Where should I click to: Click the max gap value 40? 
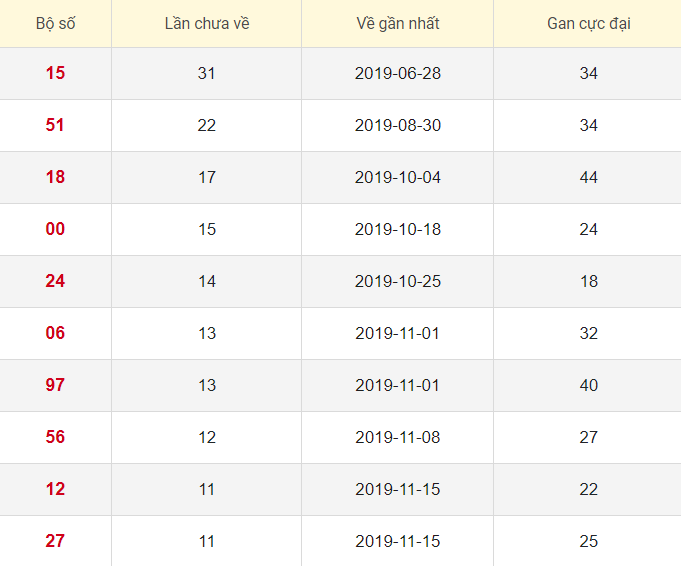(588, 386)
